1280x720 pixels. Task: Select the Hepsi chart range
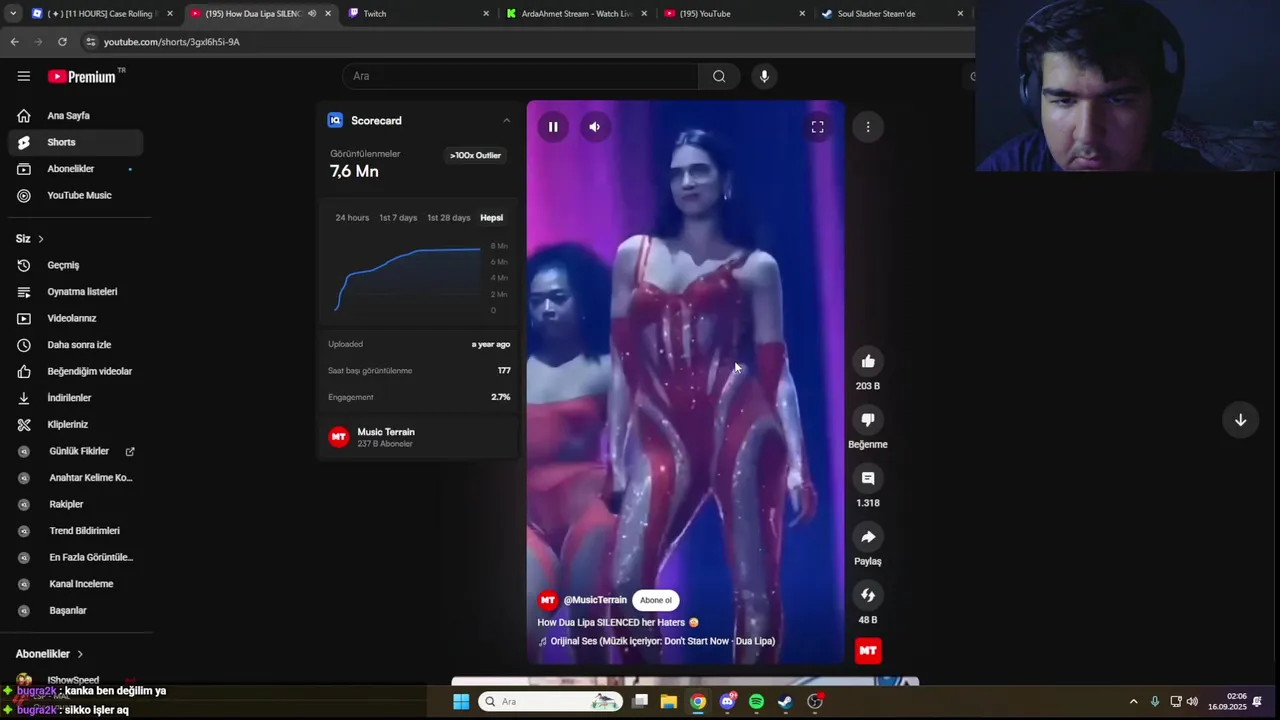491,218
